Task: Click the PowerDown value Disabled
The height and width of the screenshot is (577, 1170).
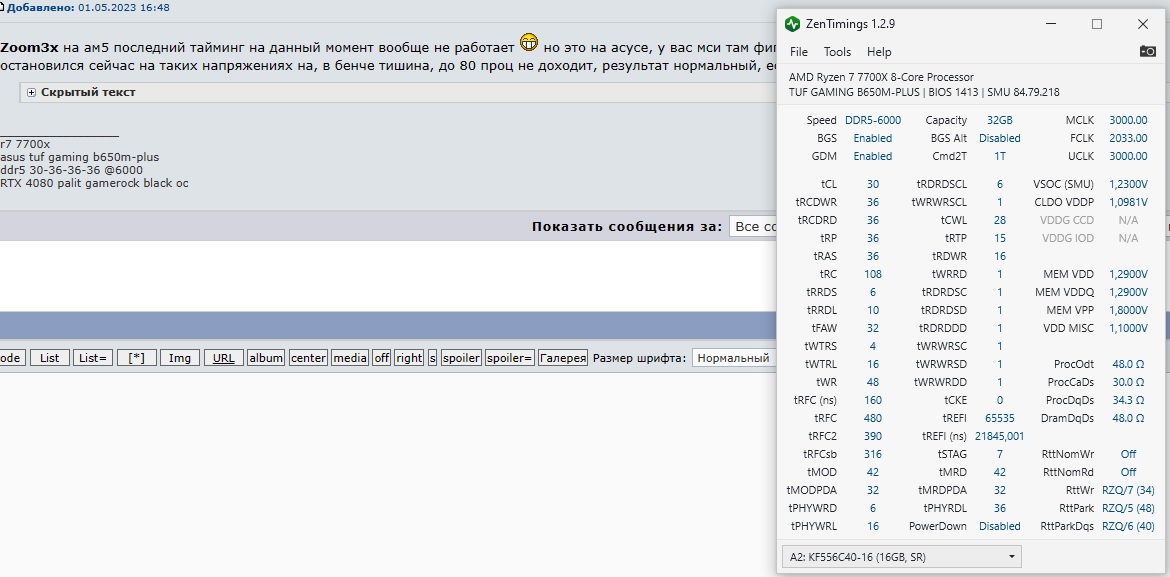Action: [1000, 526]
